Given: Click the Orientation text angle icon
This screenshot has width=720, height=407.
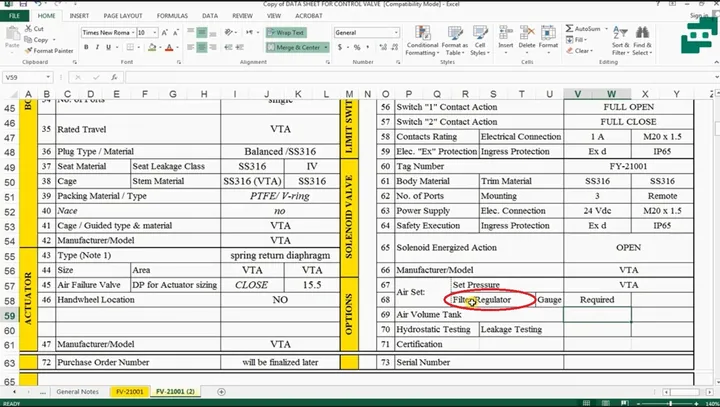Looking at the screenshot, I should (229, 33).
